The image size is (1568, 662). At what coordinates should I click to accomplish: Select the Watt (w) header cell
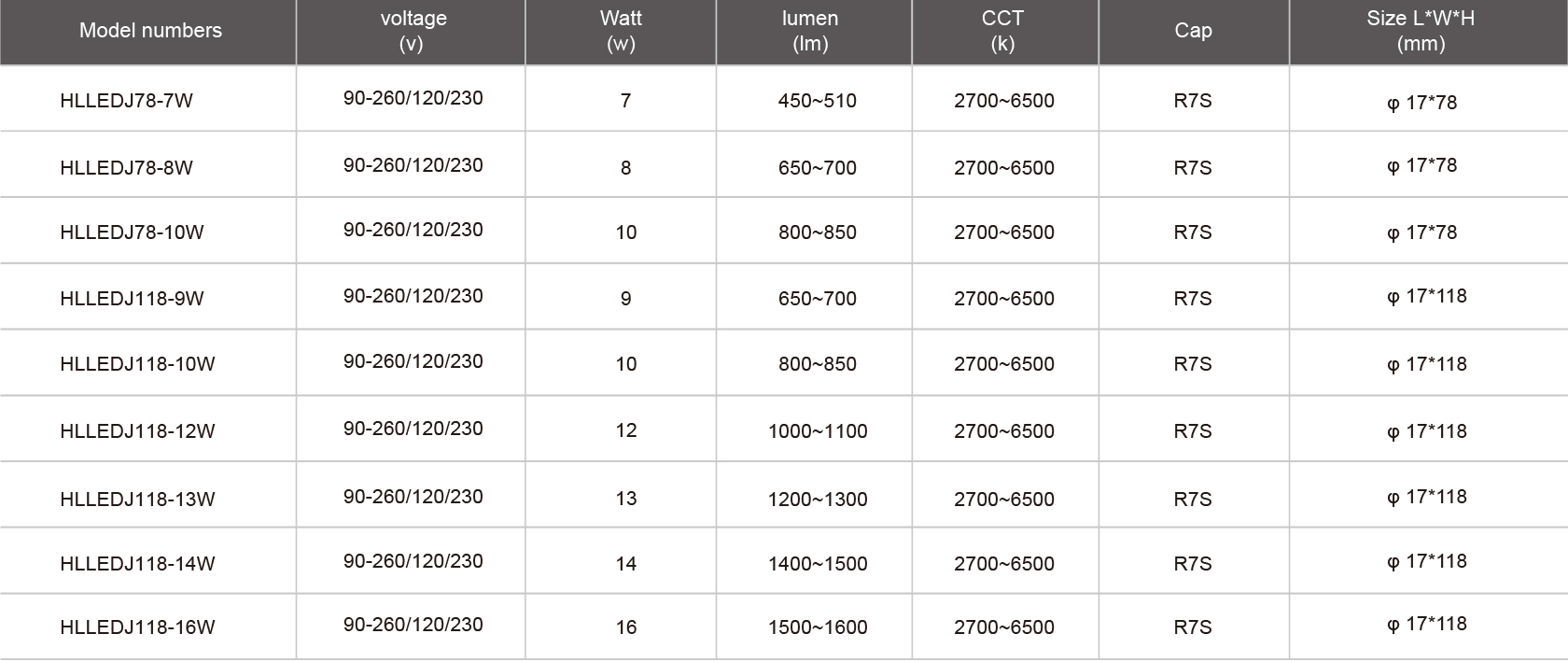(621, 31)
